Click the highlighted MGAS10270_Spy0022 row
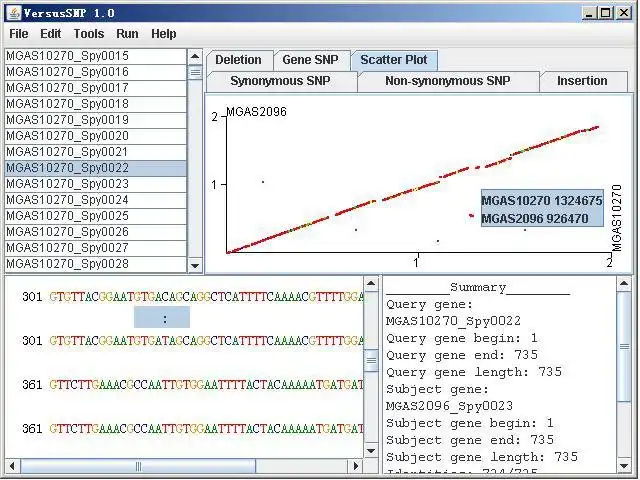Screen dimensions: 640x480 coord(96,168)
